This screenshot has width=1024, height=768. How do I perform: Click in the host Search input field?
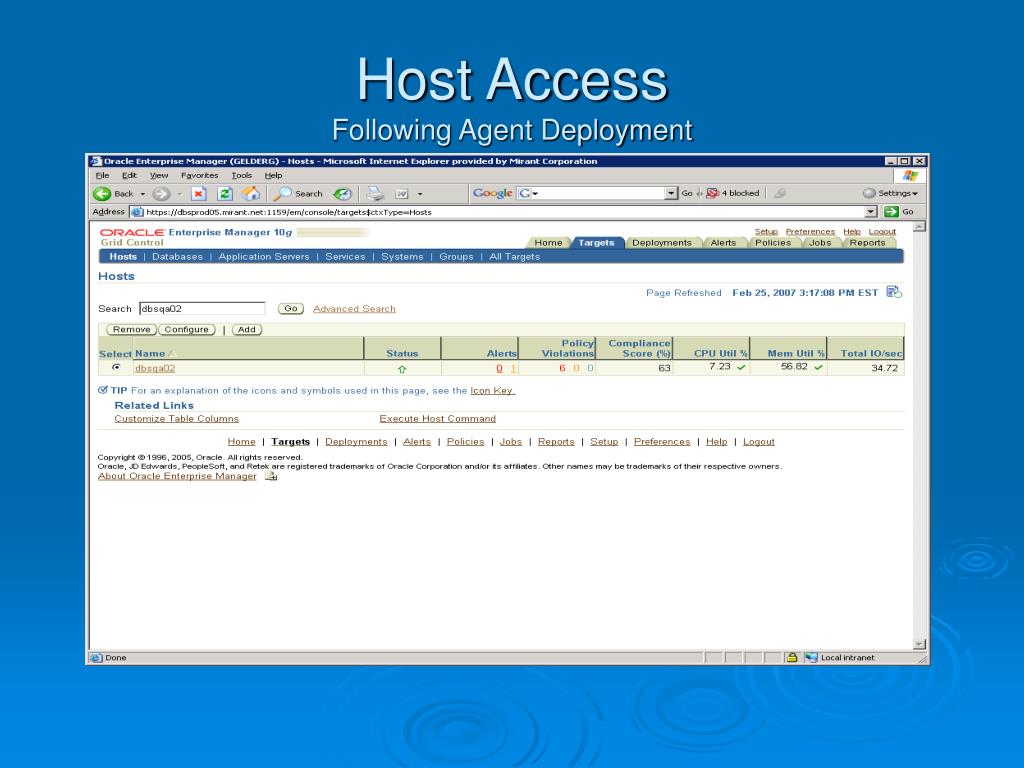(202, 308)
